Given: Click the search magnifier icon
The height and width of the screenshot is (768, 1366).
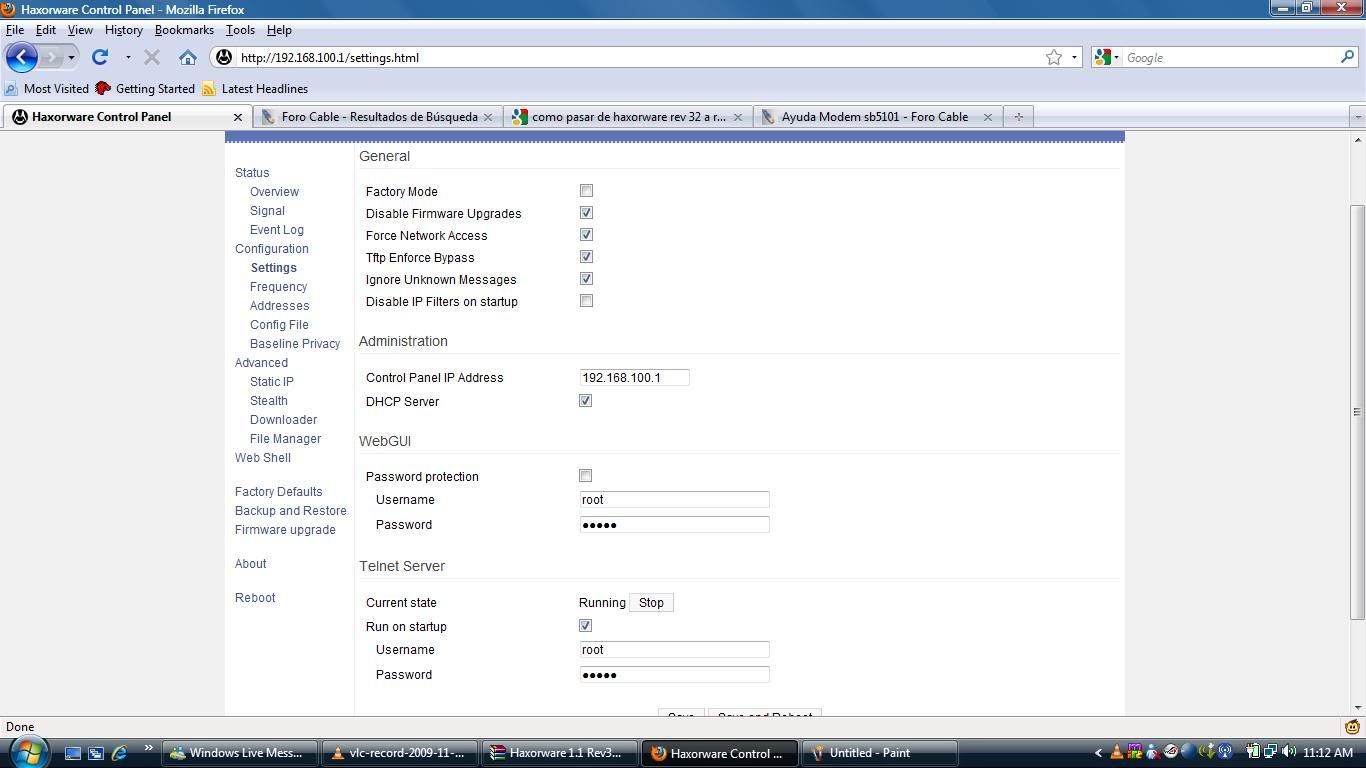Looking at the screenshot, I should 1347,57.
